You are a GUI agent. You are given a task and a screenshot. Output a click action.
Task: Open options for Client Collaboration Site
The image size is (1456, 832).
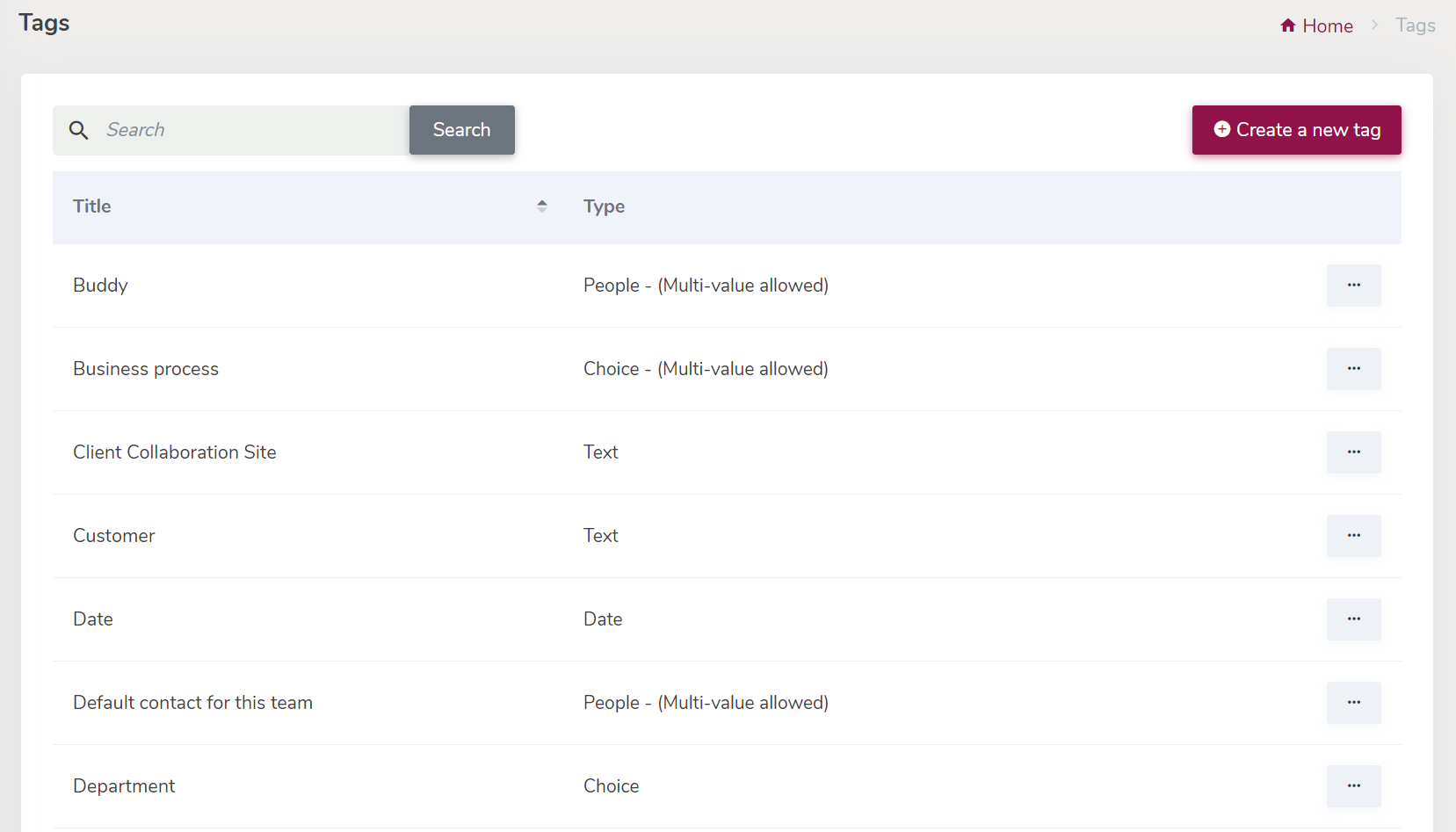point(1353,452)
